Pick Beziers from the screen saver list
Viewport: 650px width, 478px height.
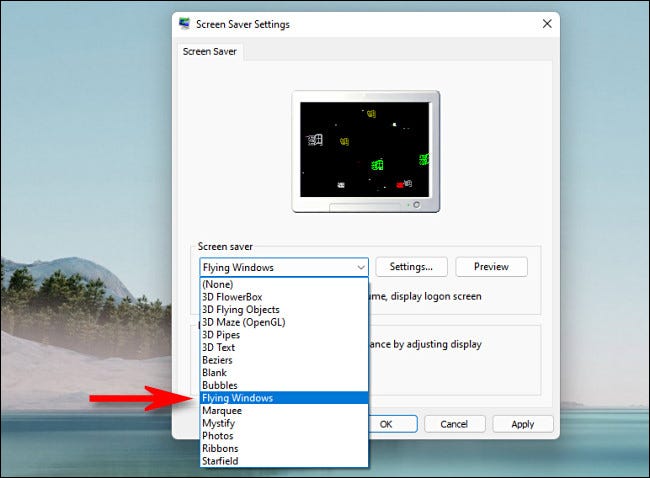pyautogui.click(x=284, y=360)
